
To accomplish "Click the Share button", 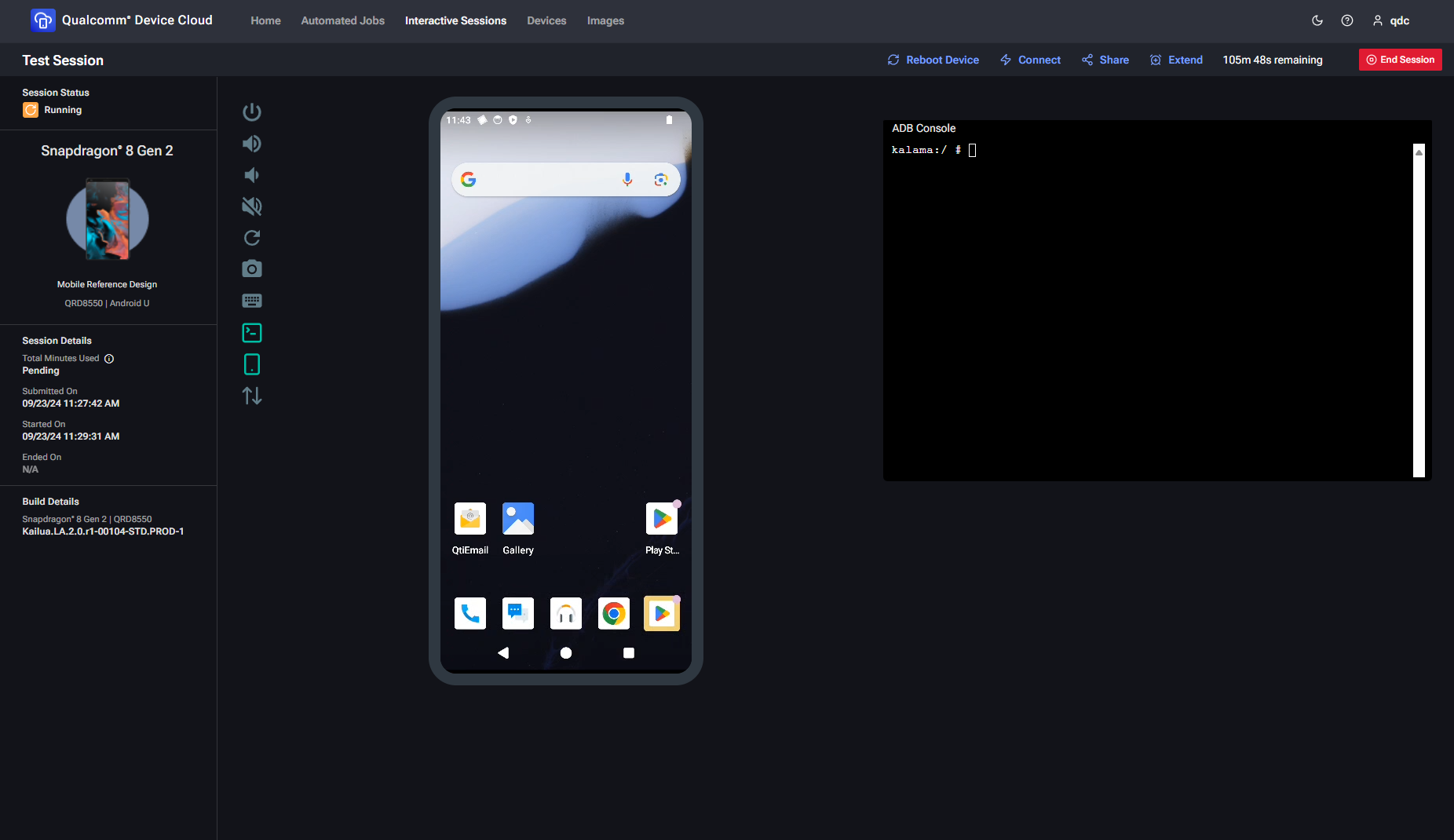I will click(x=1105, y=60).
